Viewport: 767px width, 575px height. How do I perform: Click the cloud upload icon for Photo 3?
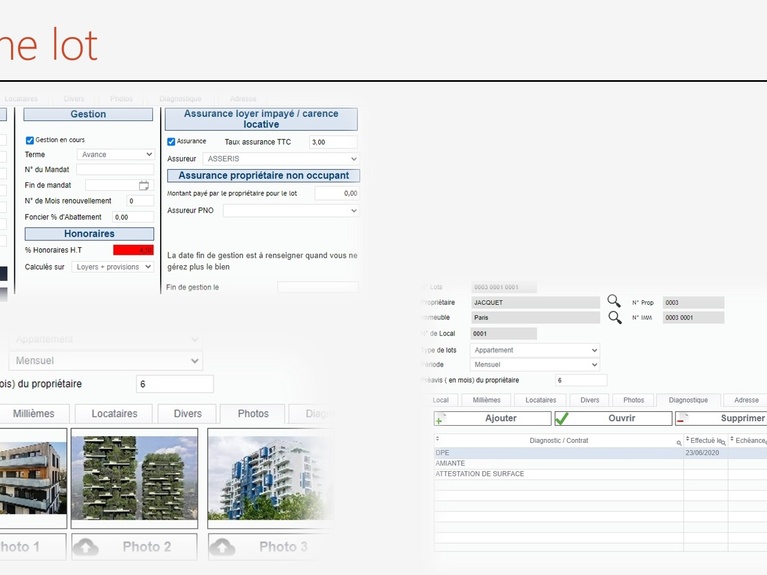[x=222, y=547]
